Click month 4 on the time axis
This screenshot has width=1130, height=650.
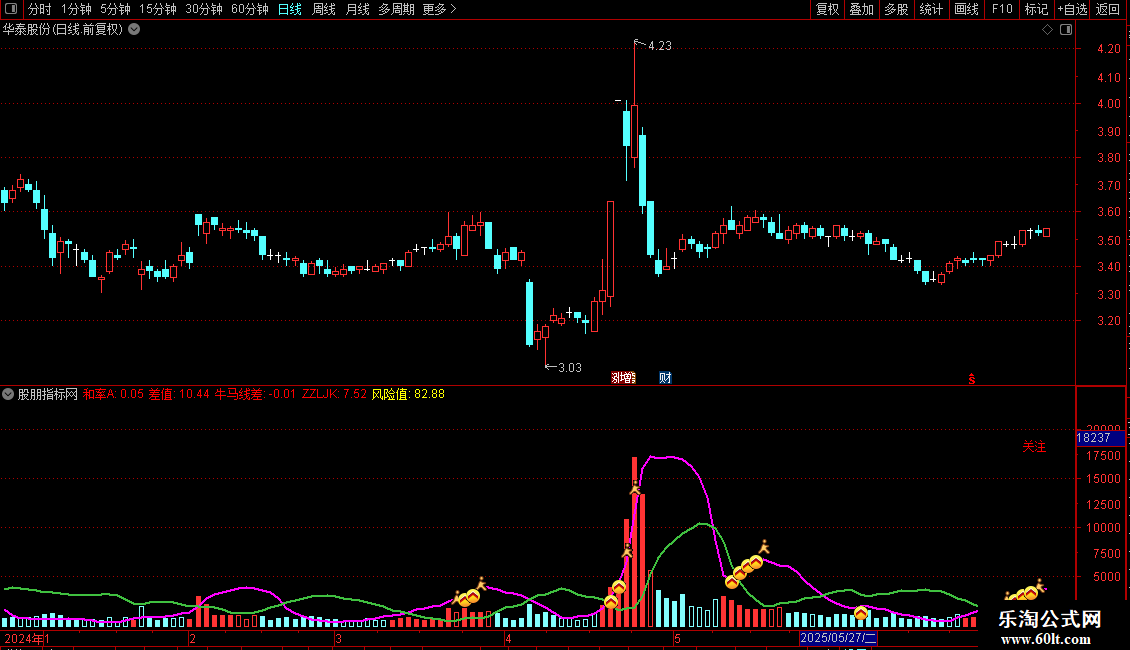pos(508,638)
